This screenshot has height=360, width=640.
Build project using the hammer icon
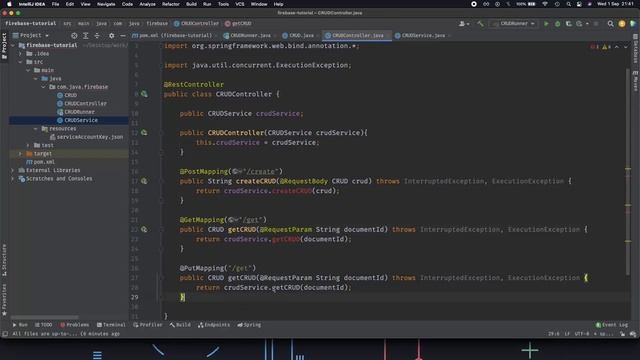pos(480,24)
